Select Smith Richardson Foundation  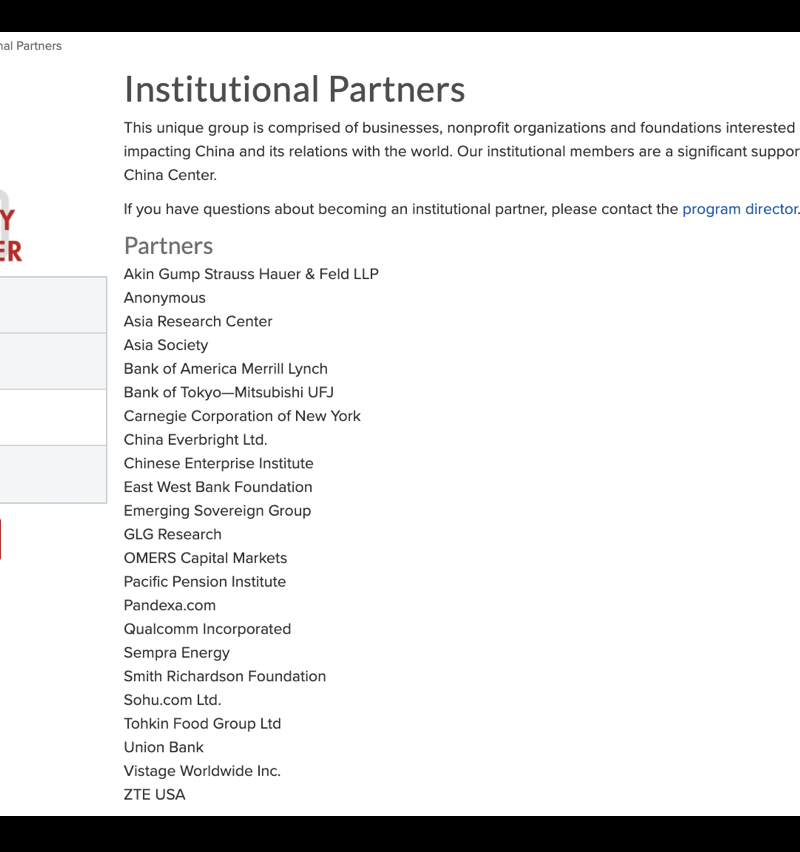[x=225, y=676]
